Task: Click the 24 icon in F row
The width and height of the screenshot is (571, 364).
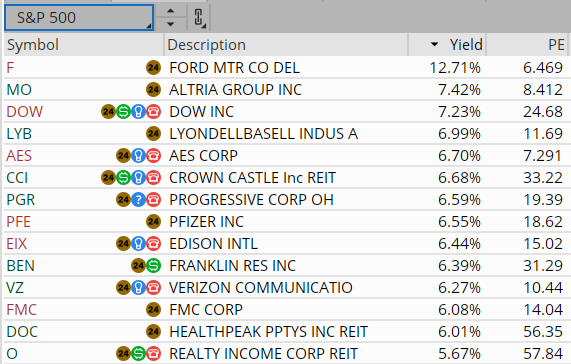Action: coord(153,68)
